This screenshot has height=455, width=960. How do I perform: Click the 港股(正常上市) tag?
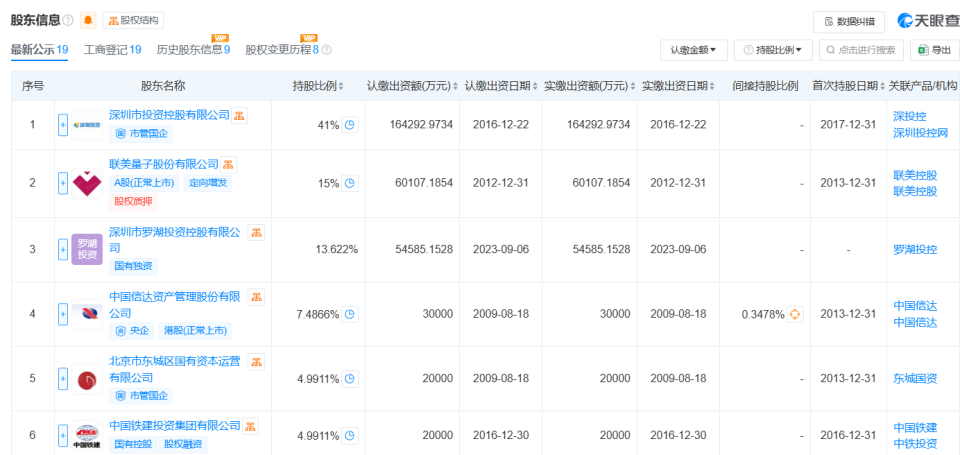(x=195, y=331)
